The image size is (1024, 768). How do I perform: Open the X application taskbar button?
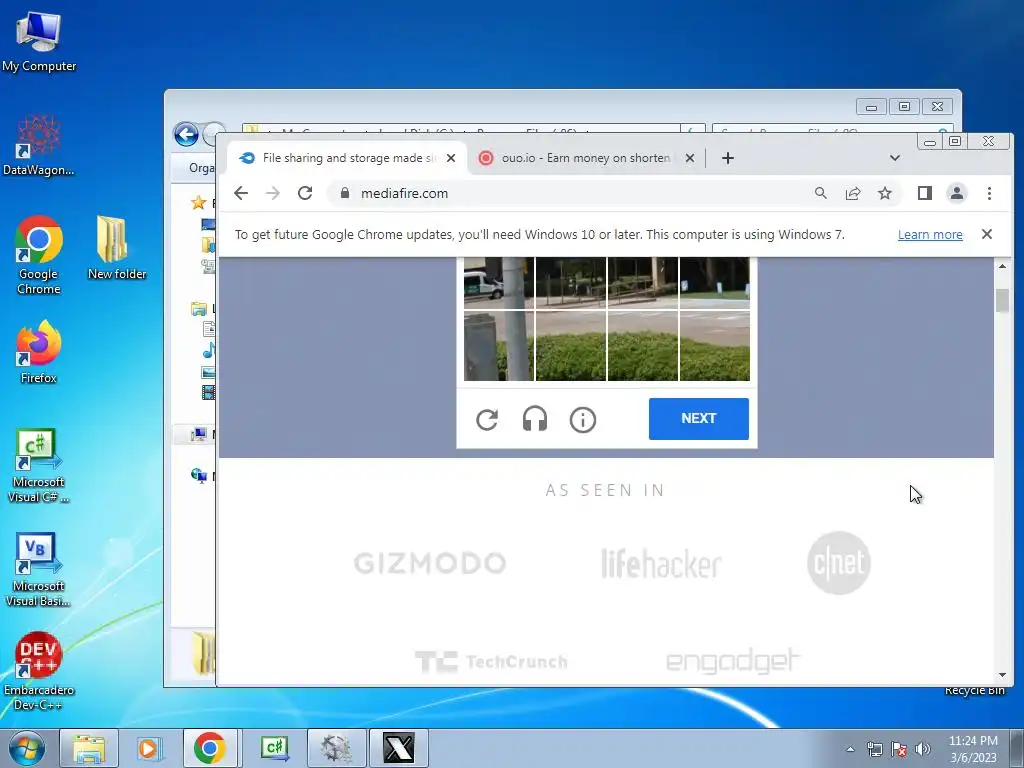[x=398, y=748]
